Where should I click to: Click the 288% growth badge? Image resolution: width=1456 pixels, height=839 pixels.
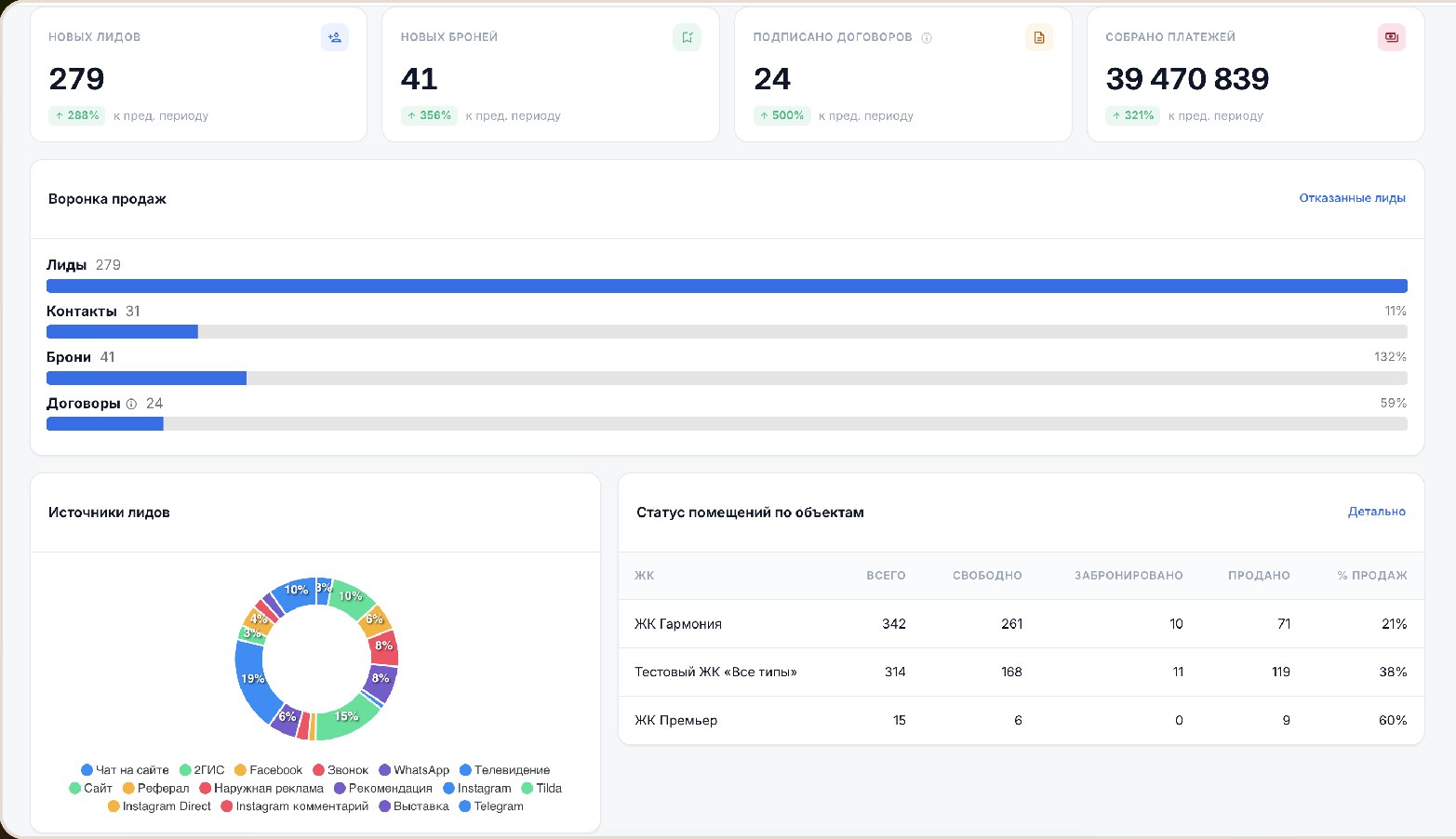(x=76, y=116)
